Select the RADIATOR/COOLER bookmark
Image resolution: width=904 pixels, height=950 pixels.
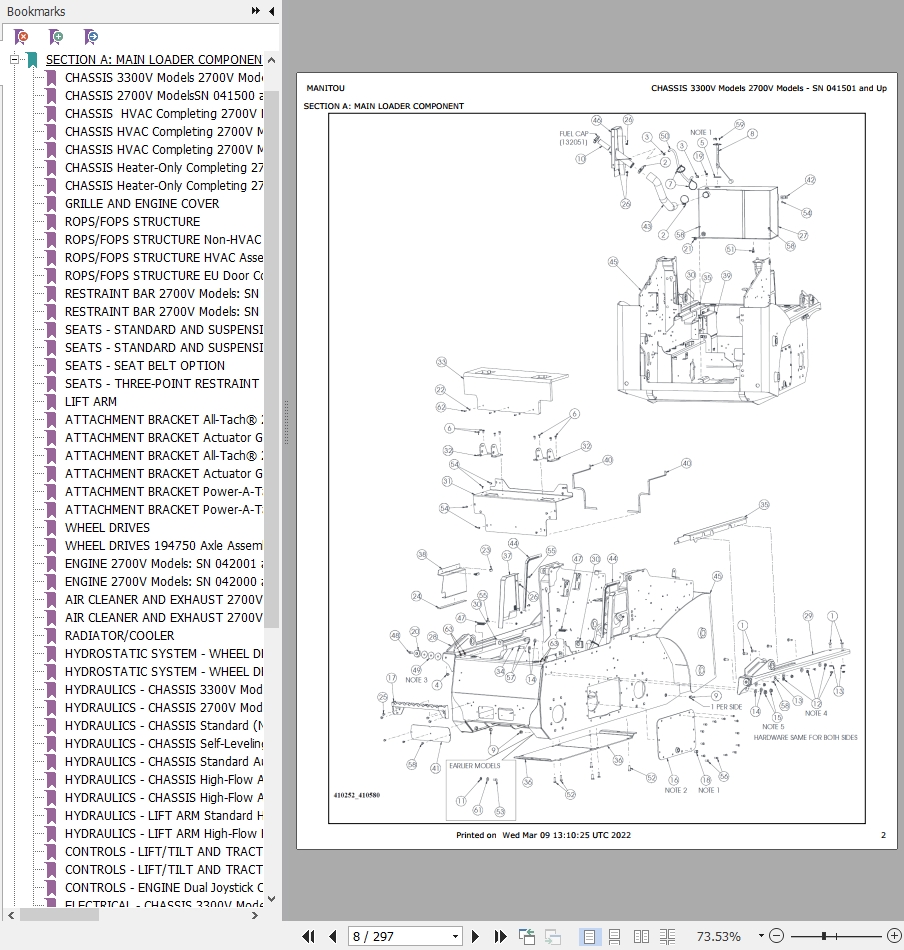pyautogui.click(x=119, y=636)
